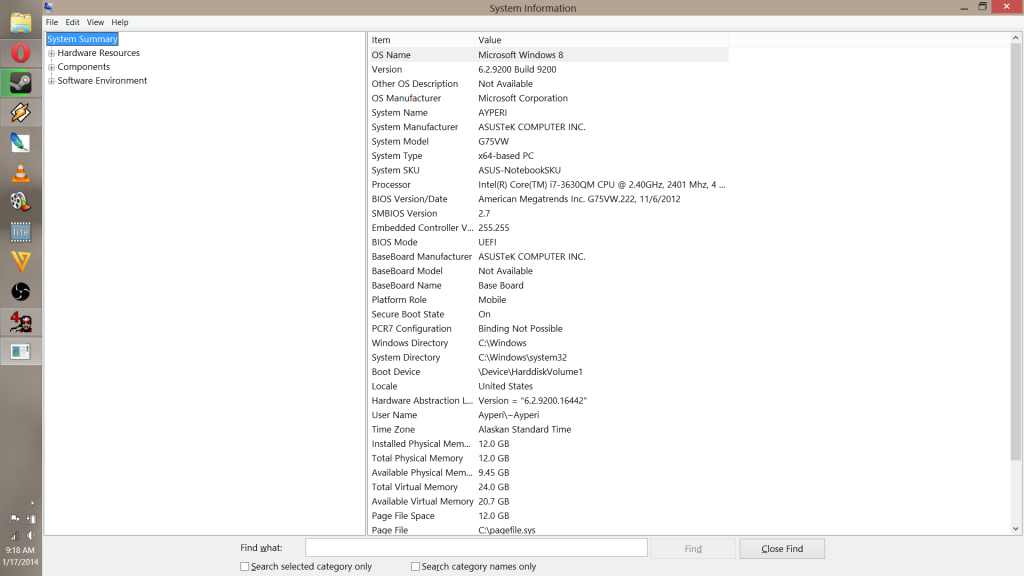
Task: Open Winamp from the taskbar
Action: [20, 113]
